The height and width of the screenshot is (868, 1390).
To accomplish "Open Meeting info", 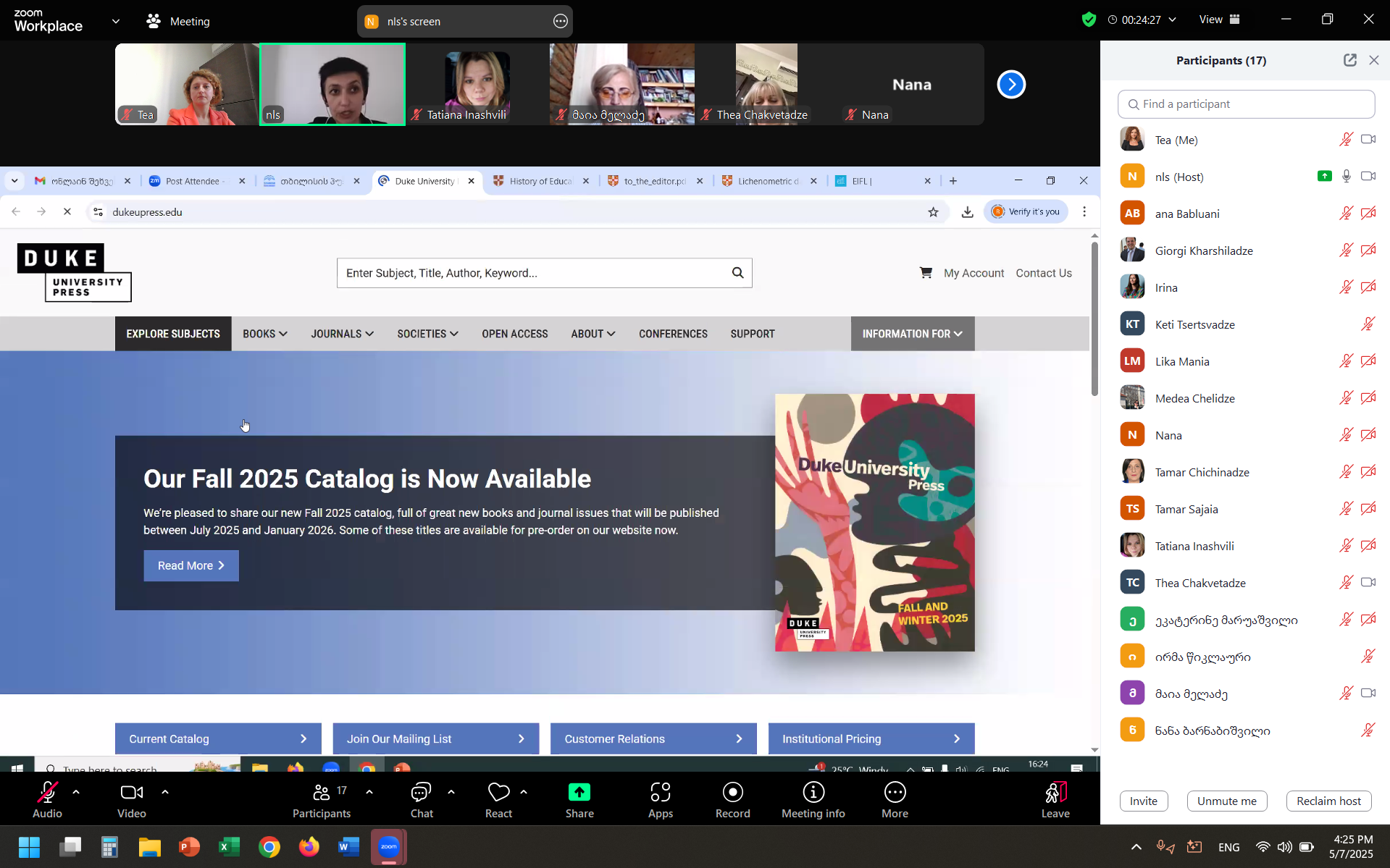I will 813,800.
